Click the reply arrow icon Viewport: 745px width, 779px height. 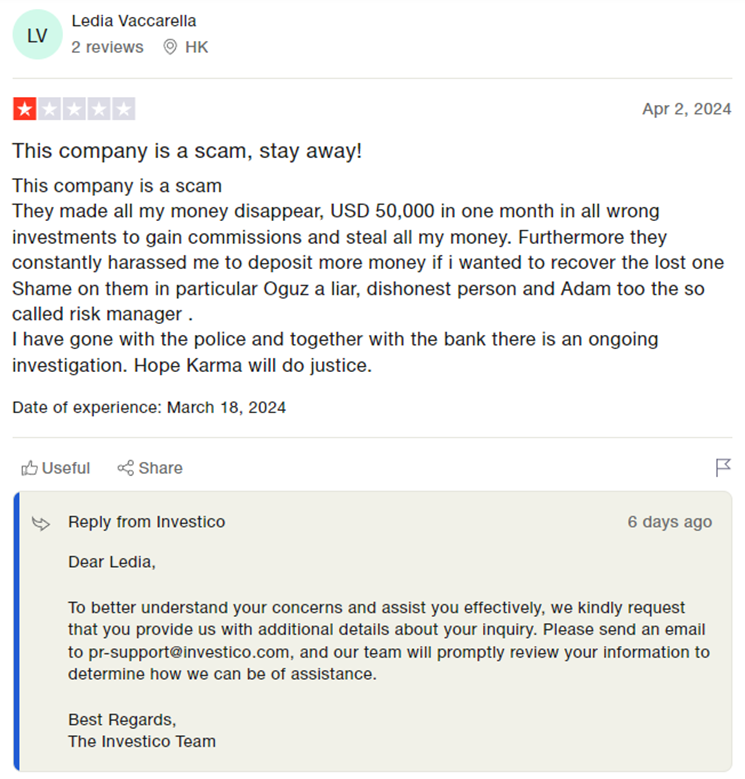(x=41, y=523)
